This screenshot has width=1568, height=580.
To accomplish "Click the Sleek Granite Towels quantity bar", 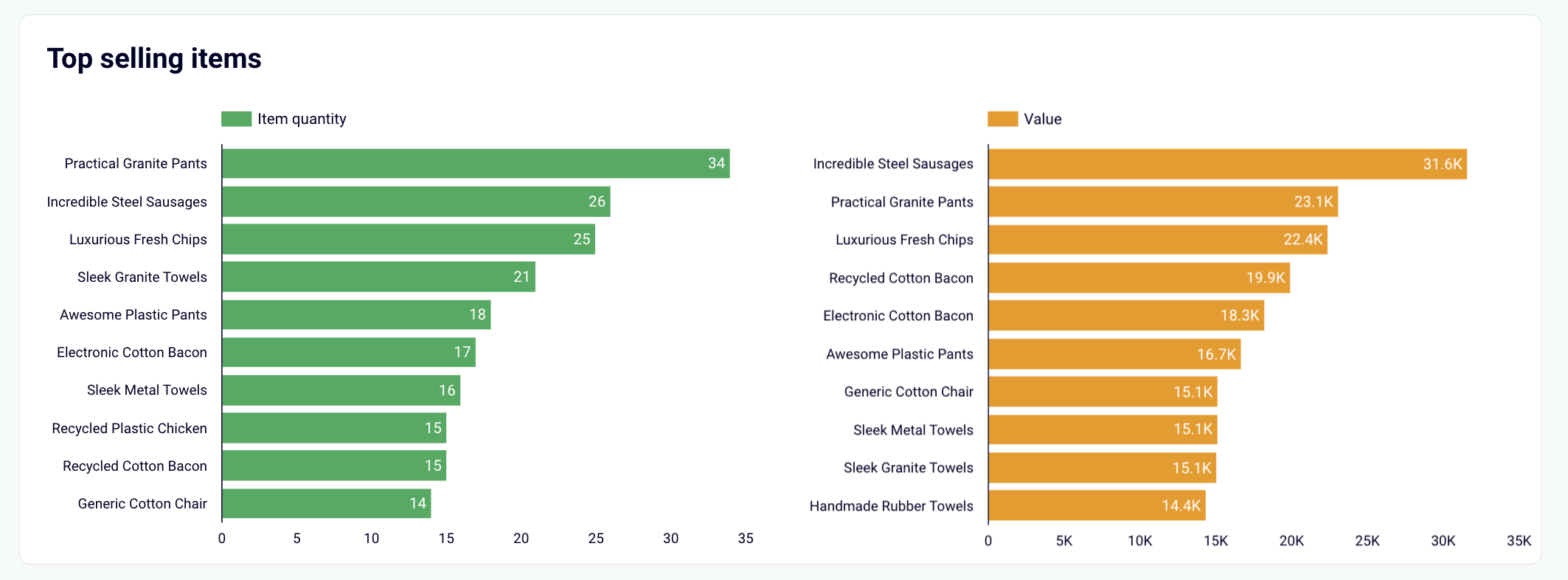I will [x=378, y=277].
